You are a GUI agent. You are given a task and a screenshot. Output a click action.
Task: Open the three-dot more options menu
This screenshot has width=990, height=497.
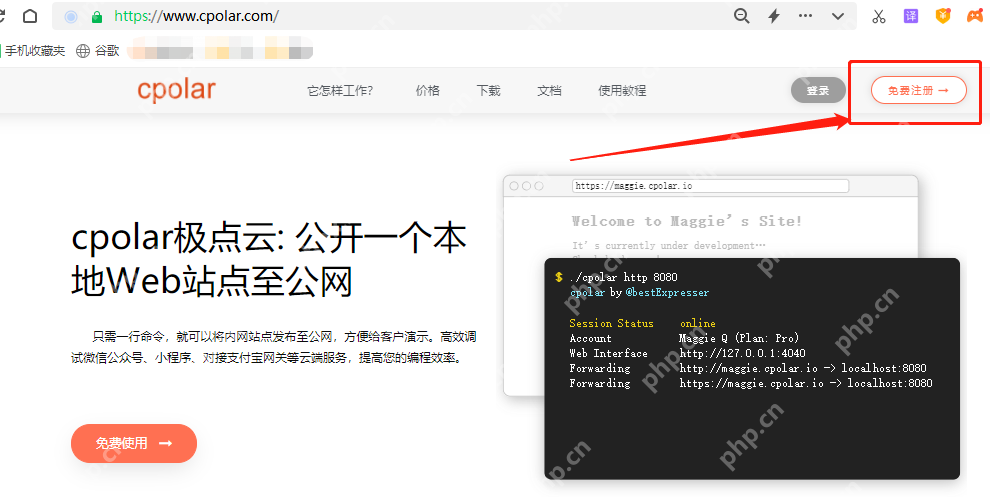806,16
